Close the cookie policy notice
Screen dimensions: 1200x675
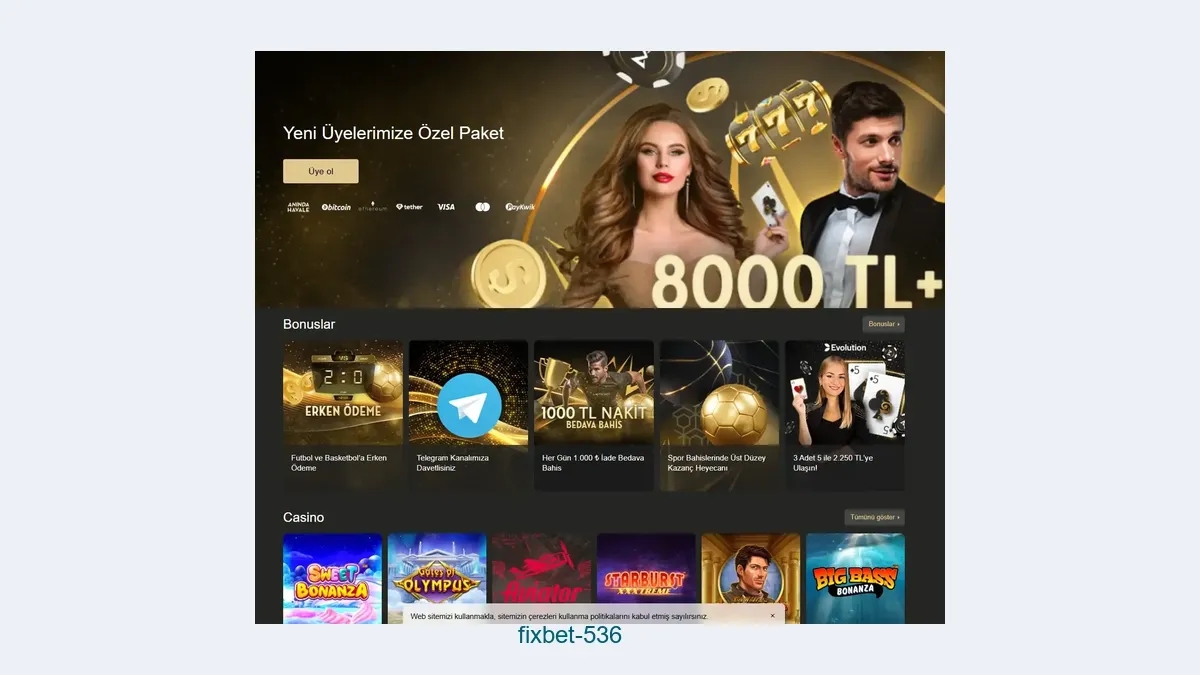tap(772, 616)
